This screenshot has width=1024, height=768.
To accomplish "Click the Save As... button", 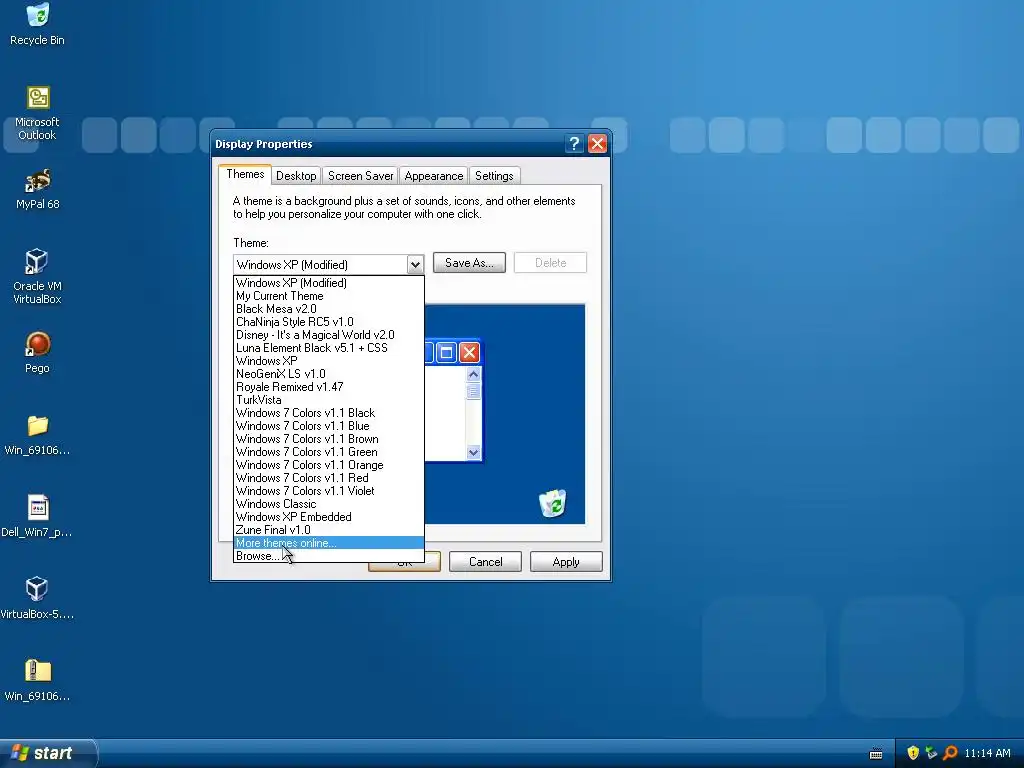I will 469,263.
